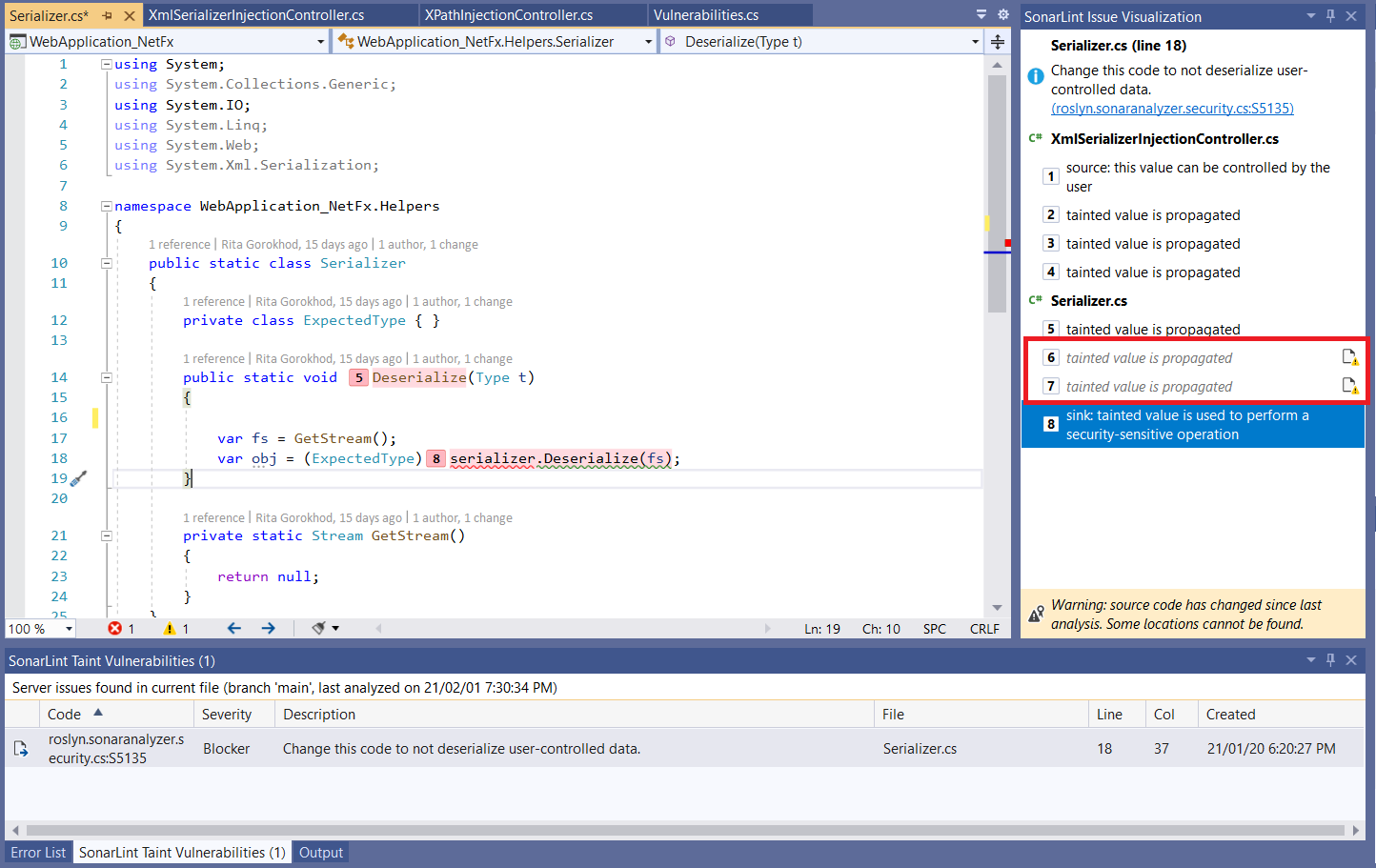Click warning icon in source changed banner
The image size is (1376, 868).
(1036, 615)
